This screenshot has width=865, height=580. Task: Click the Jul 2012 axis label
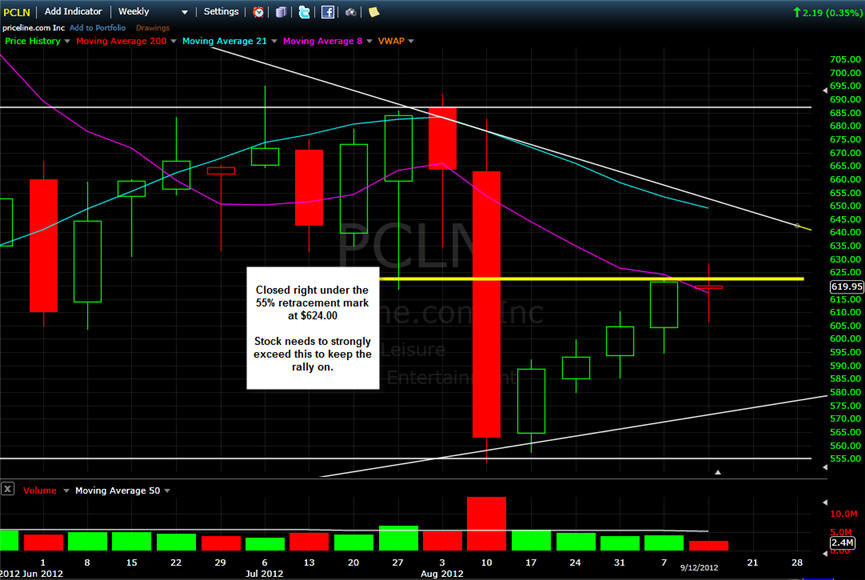[264, 574]
